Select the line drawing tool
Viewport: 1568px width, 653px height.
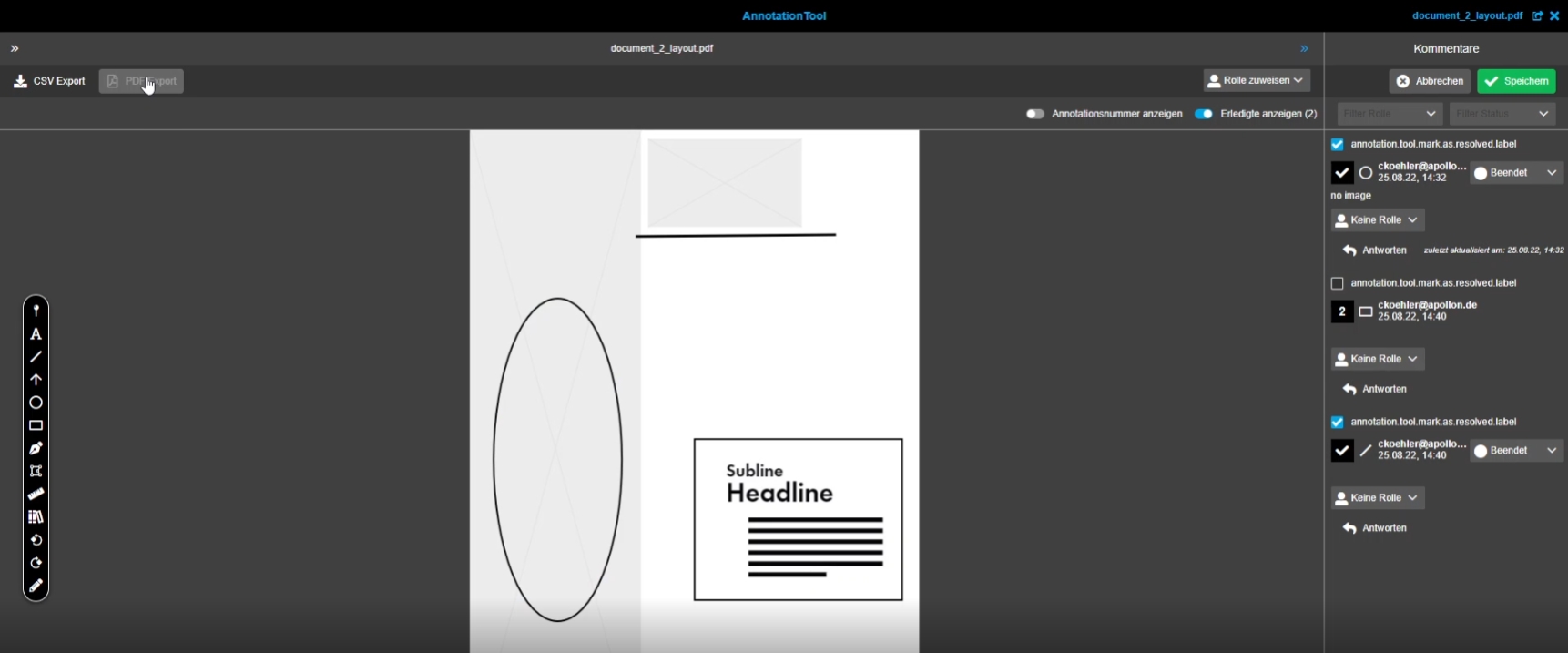(36, 357)
